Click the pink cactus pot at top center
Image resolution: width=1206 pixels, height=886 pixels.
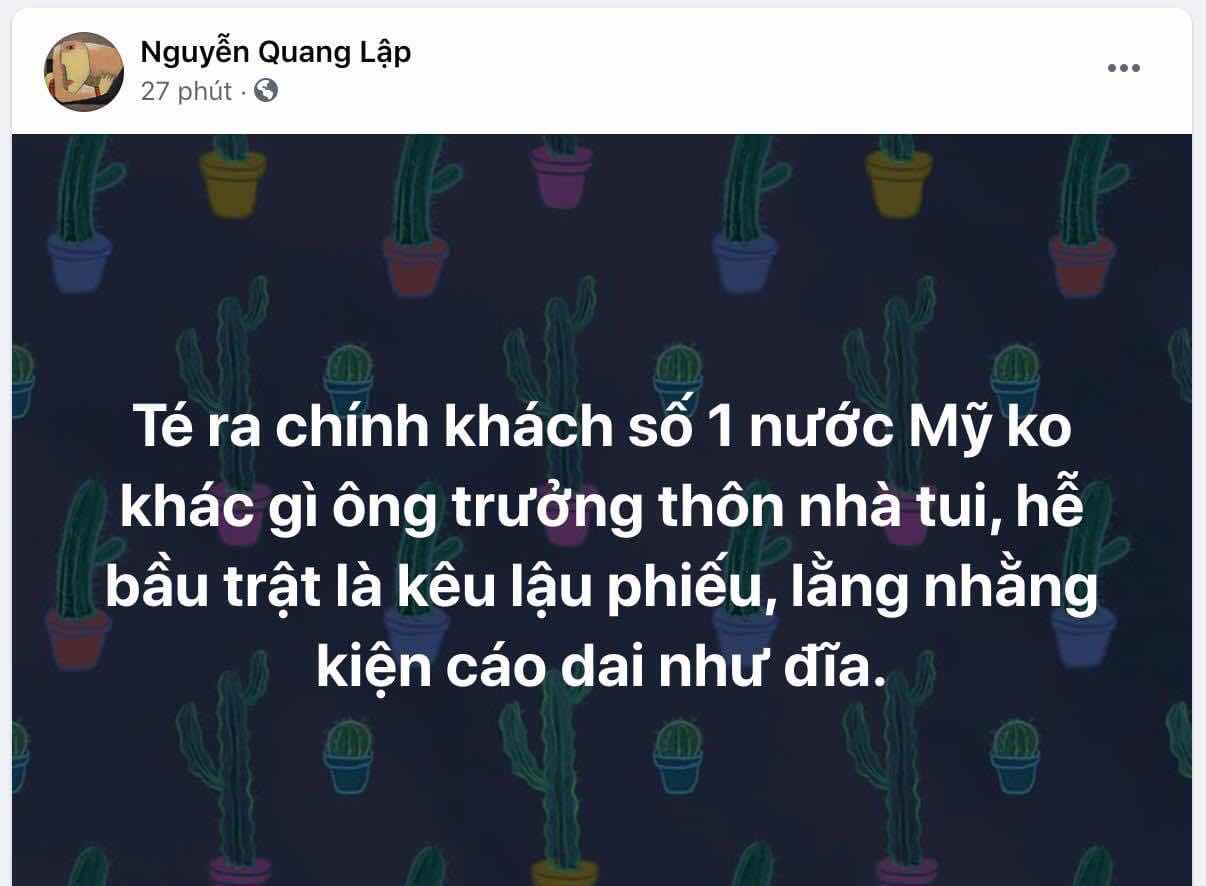tap(562, 176)
